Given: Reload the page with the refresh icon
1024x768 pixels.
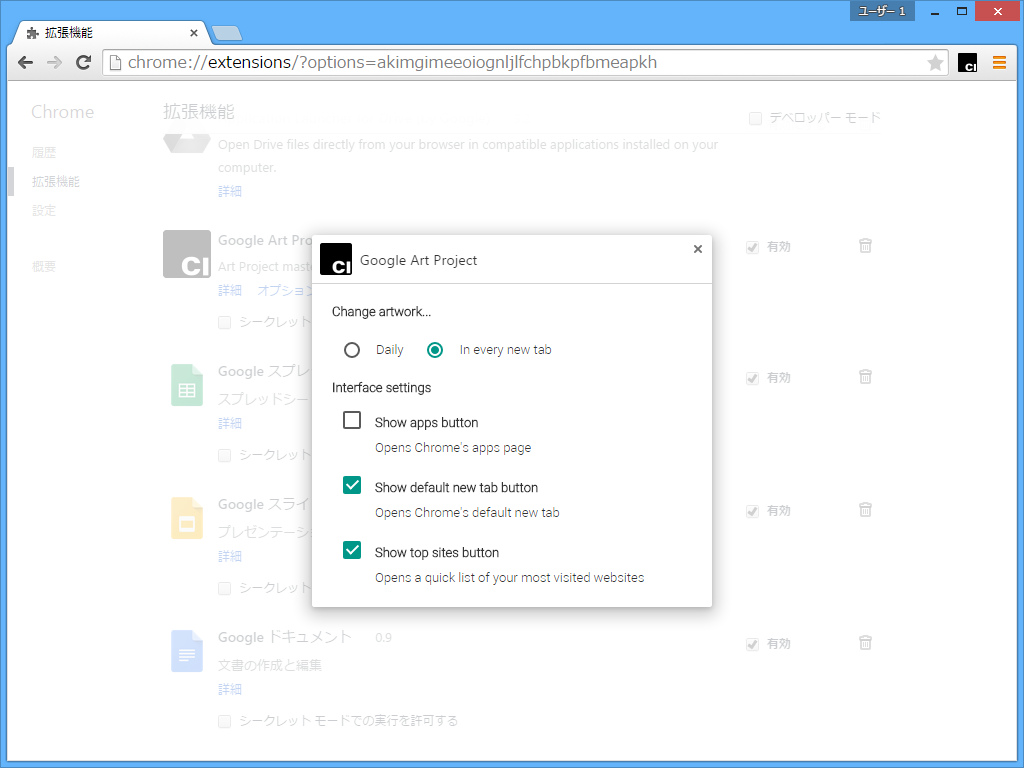Looking at the screenshot, I should coord(83,63).
